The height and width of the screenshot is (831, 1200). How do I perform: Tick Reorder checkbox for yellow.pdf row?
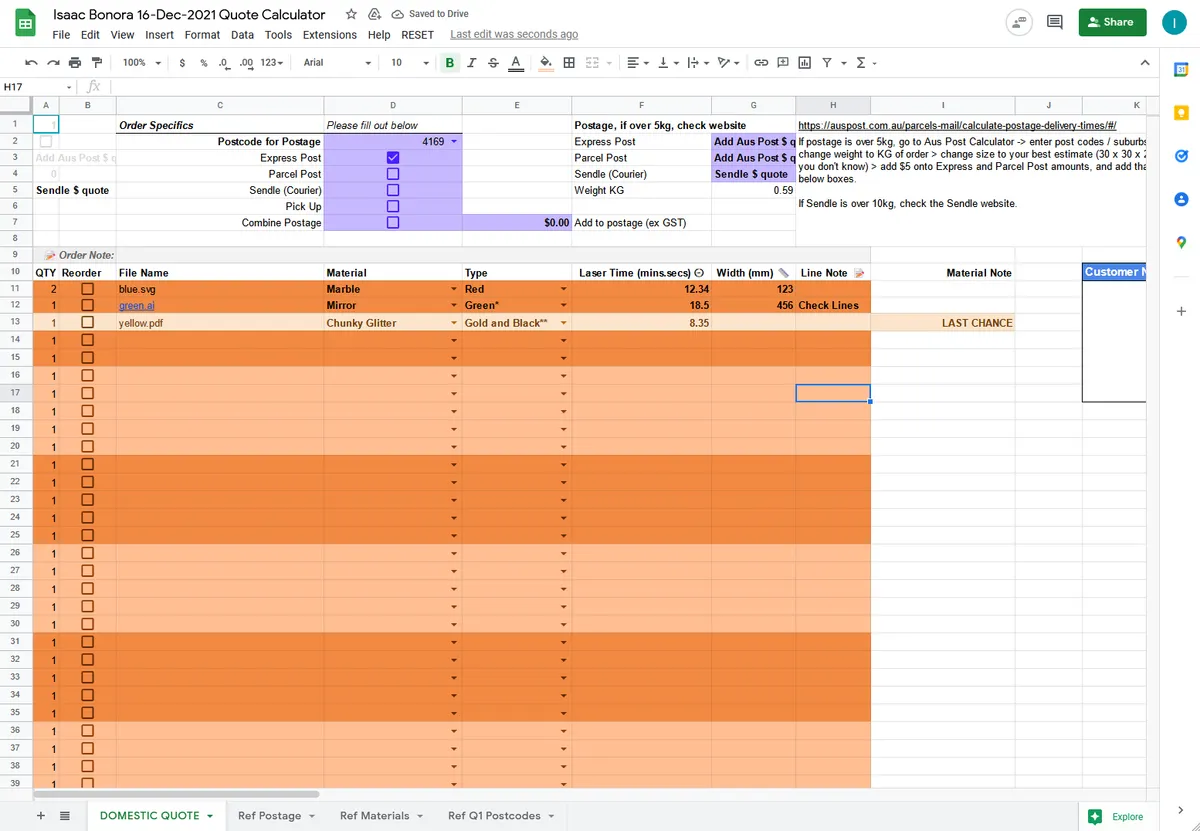click(87, 323)
